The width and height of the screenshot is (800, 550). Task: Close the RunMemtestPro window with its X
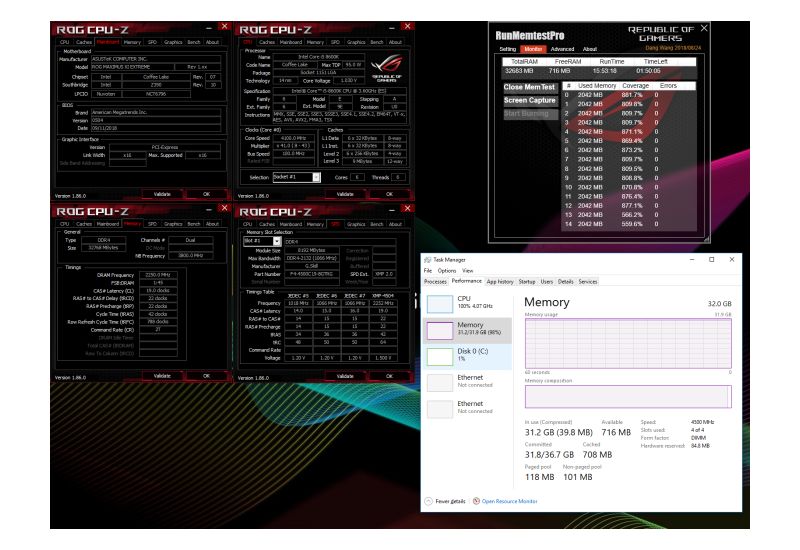point(704,28)
